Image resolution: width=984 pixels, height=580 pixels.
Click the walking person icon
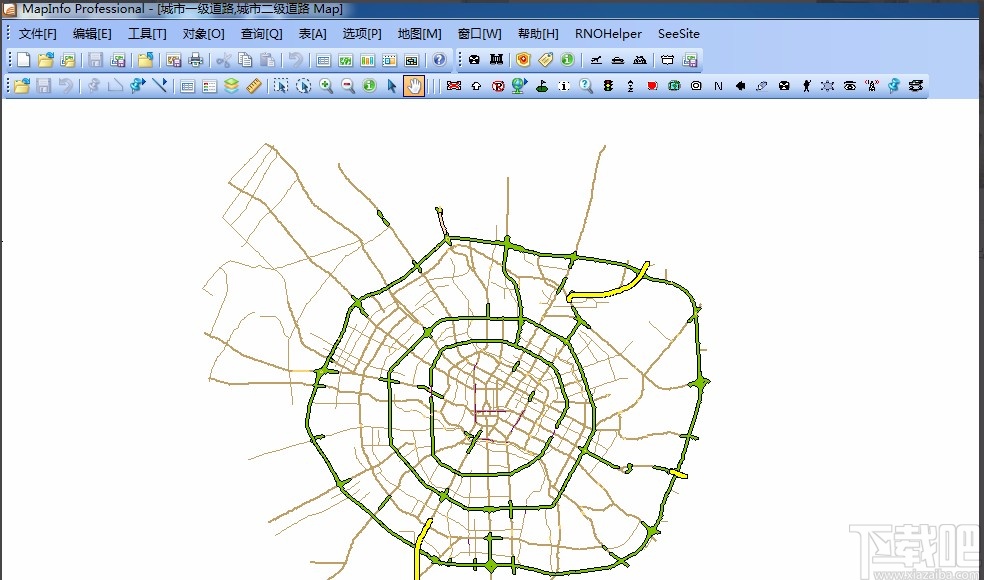806,85
